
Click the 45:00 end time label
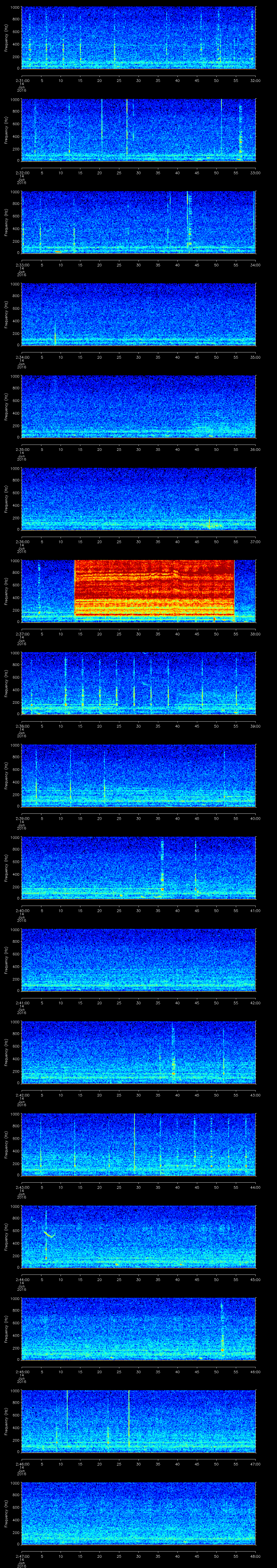tap(255, 1279)
